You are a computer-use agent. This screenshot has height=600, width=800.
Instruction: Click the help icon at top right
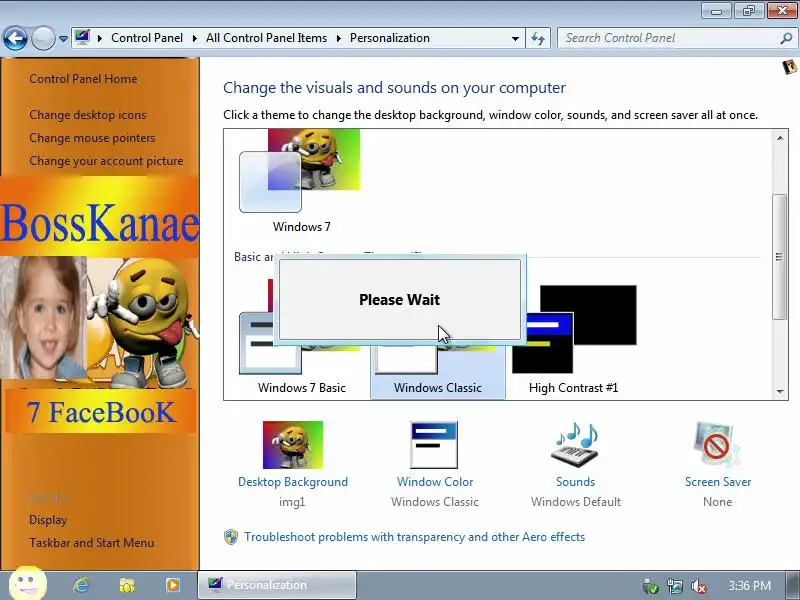[789, 67]
